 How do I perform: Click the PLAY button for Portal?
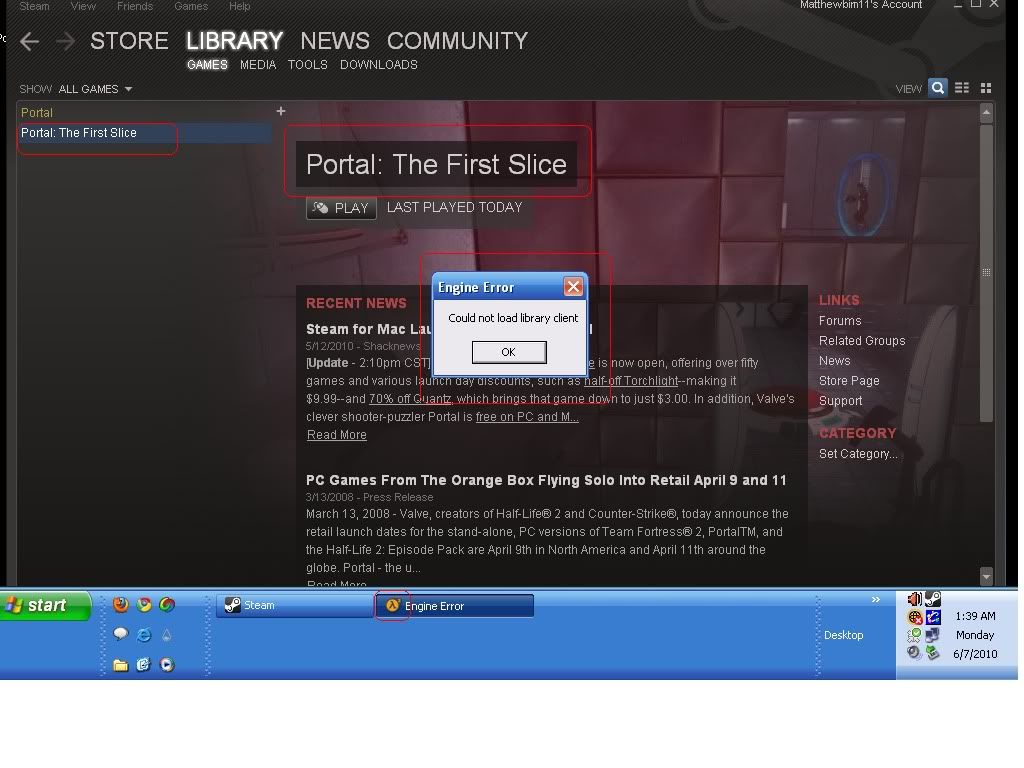click(341, 208)
